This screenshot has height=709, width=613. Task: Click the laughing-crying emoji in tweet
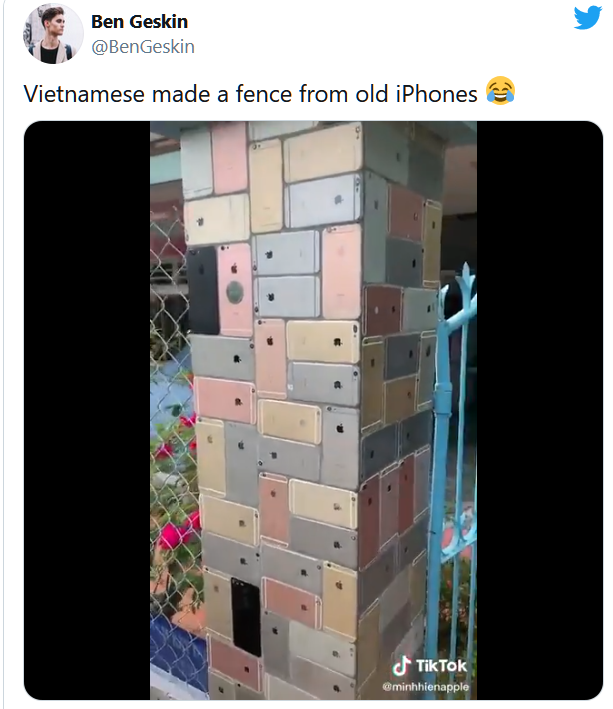pos(500,92)
